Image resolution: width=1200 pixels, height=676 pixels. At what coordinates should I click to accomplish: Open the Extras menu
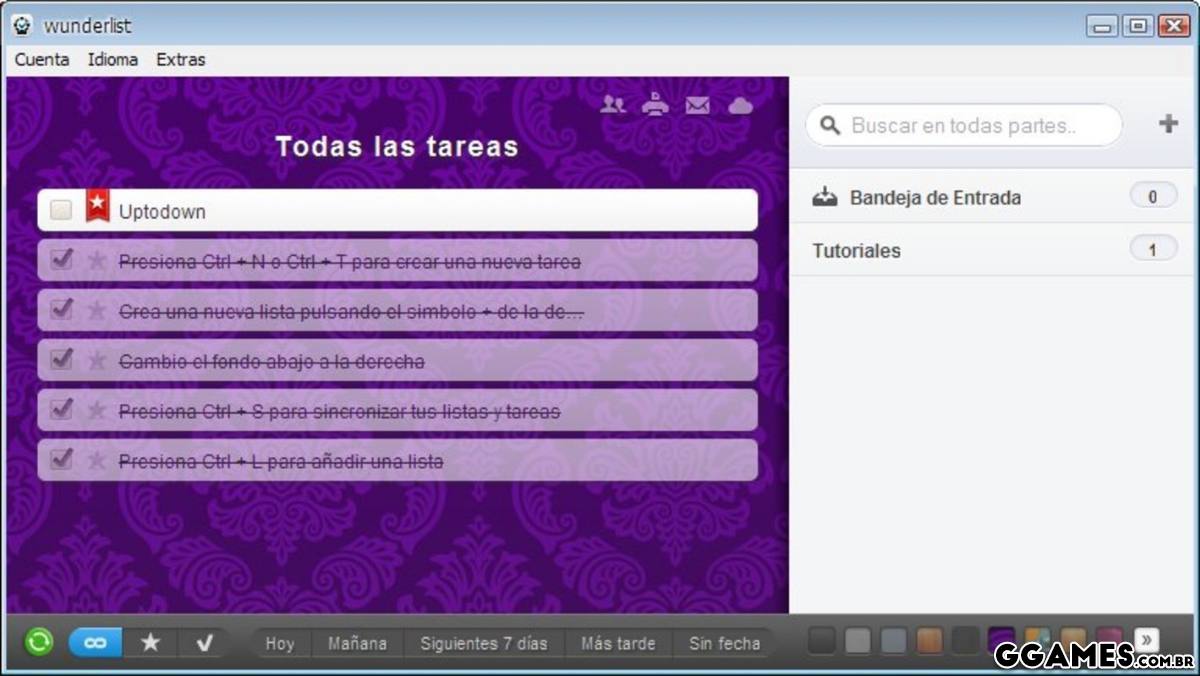point(181,60)
